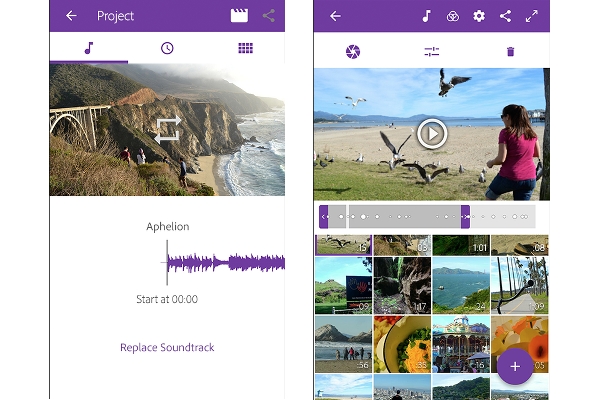Select the selected :15 seagull clip thumbnail
600x400 pixels.
pos(343,245)
